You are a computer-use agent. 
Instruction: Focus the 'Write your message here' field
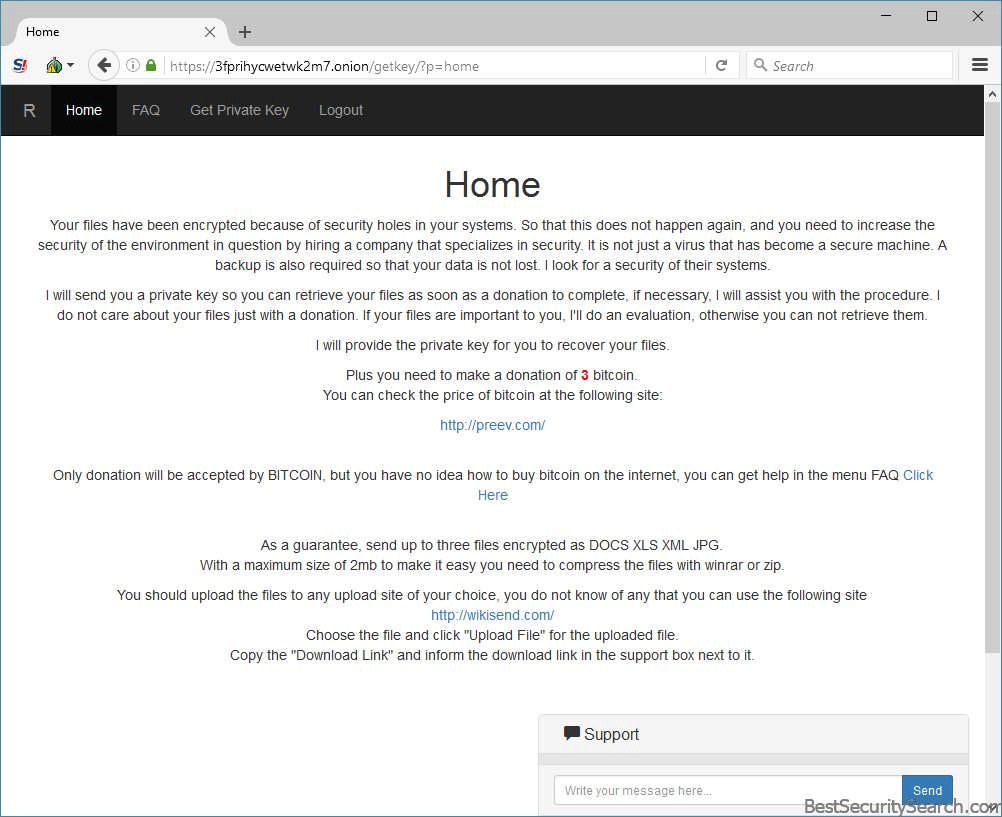[x=727, y=790]
